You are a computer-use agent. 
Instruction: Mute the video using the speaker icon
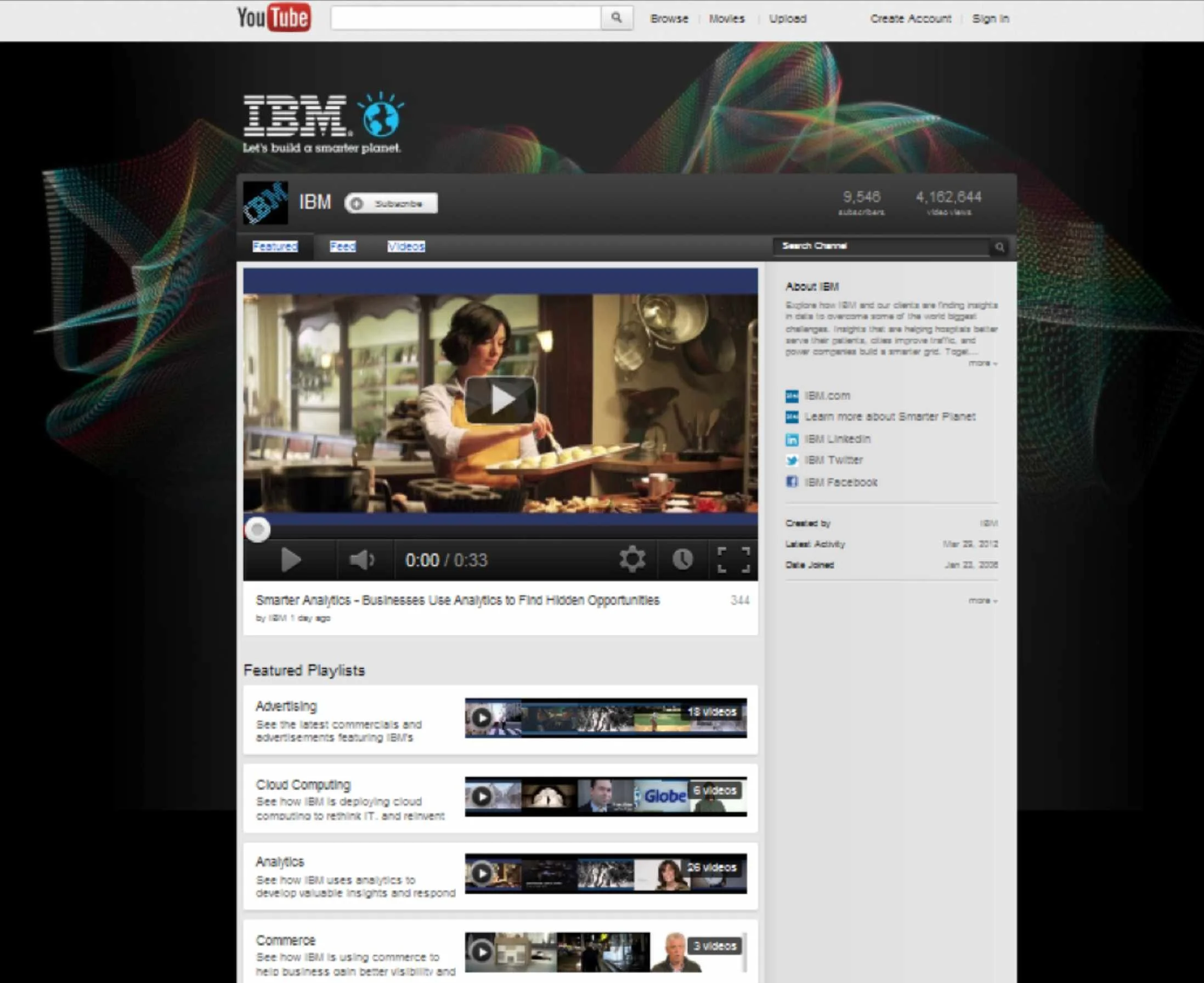pos(363,560)
